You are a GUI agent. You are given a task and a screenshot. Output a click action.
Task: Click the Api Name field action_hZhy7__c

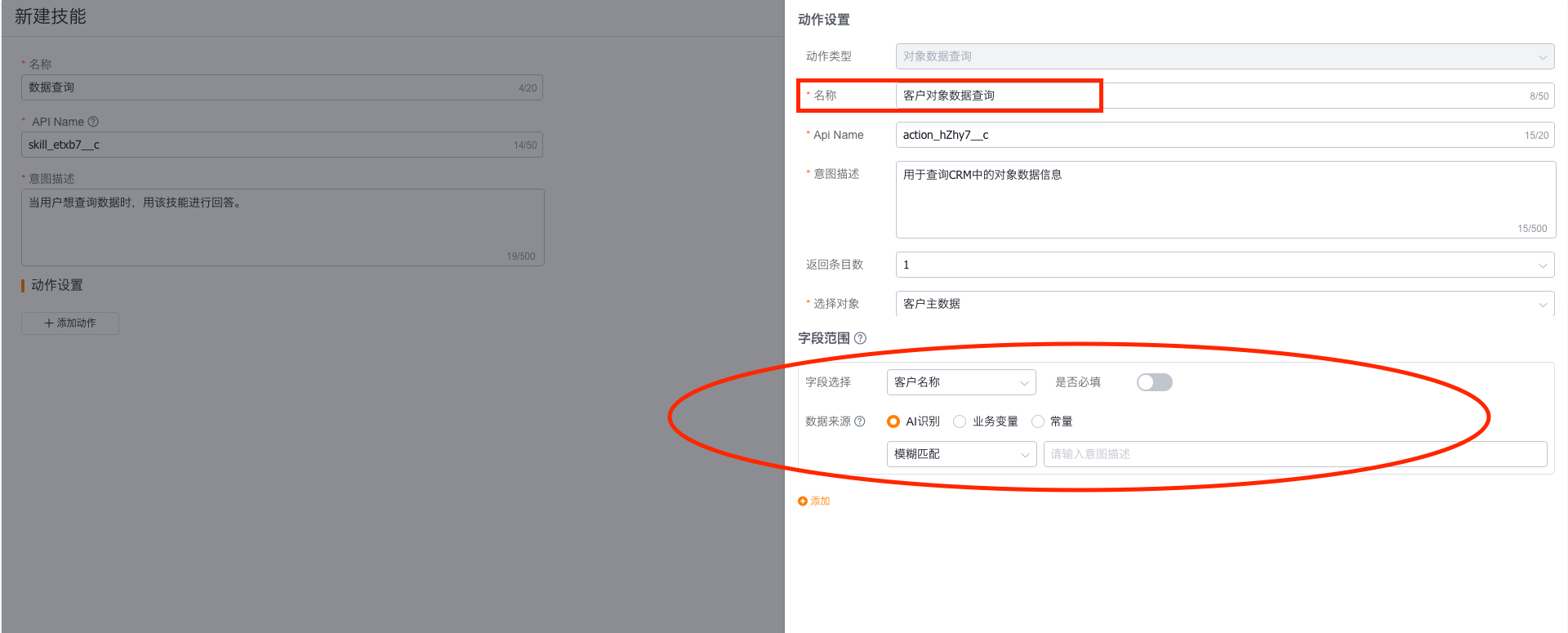coord(1225,135)
